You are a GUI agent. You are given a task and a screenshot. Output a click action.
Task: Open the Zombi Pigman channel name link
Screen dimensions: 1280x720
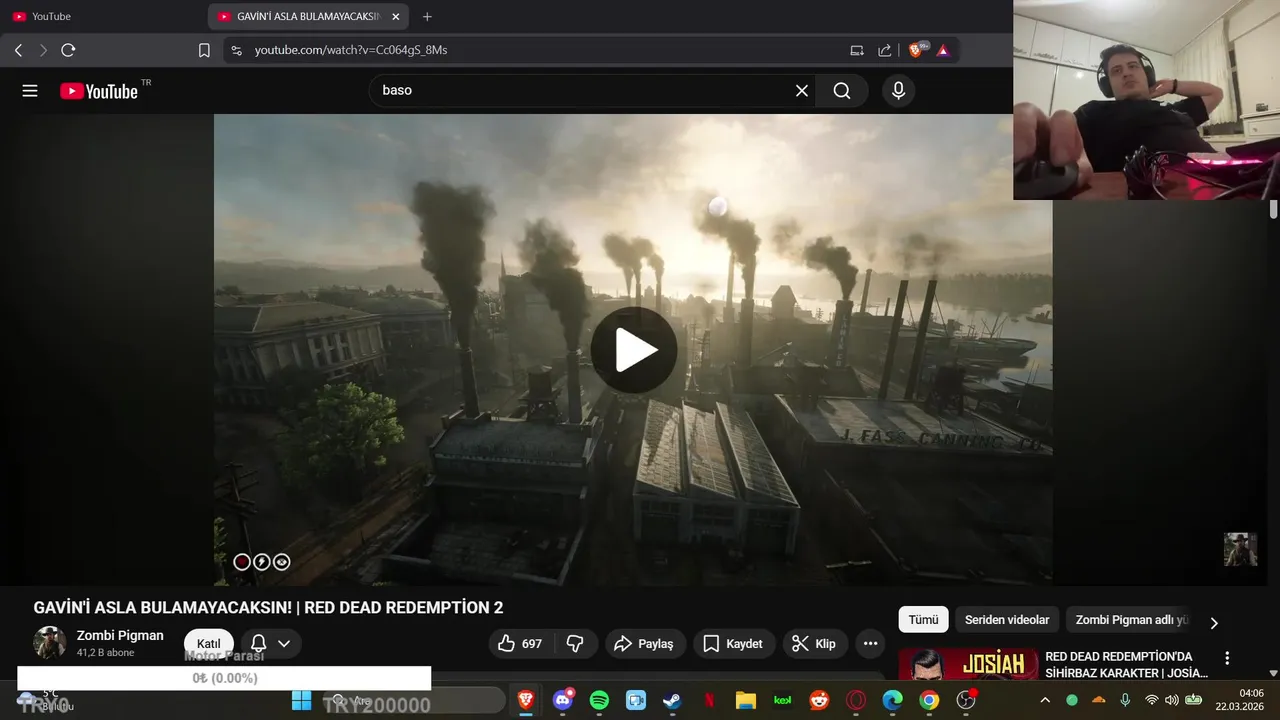(120, 635)
